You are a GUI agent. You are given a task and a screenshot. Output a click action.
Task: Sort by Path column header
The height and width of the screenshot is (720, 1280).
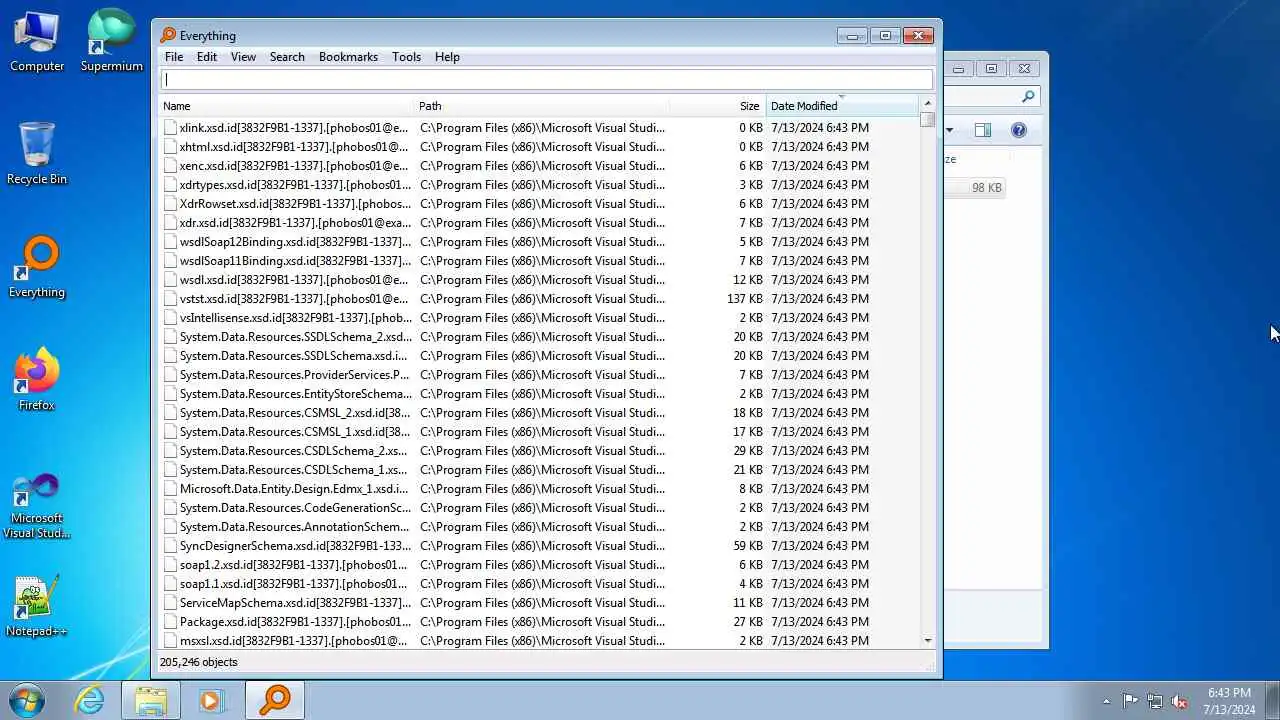[543, 106]
